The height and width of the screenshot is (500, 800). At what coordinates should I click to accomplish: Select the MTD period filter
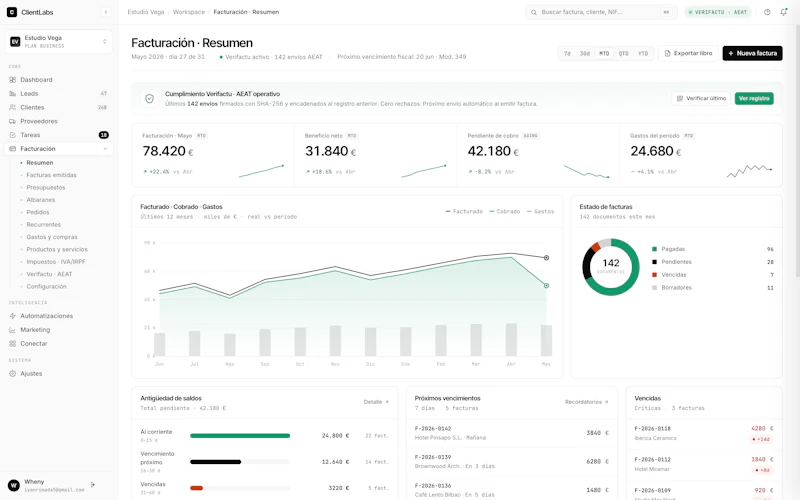click(604, 53)
